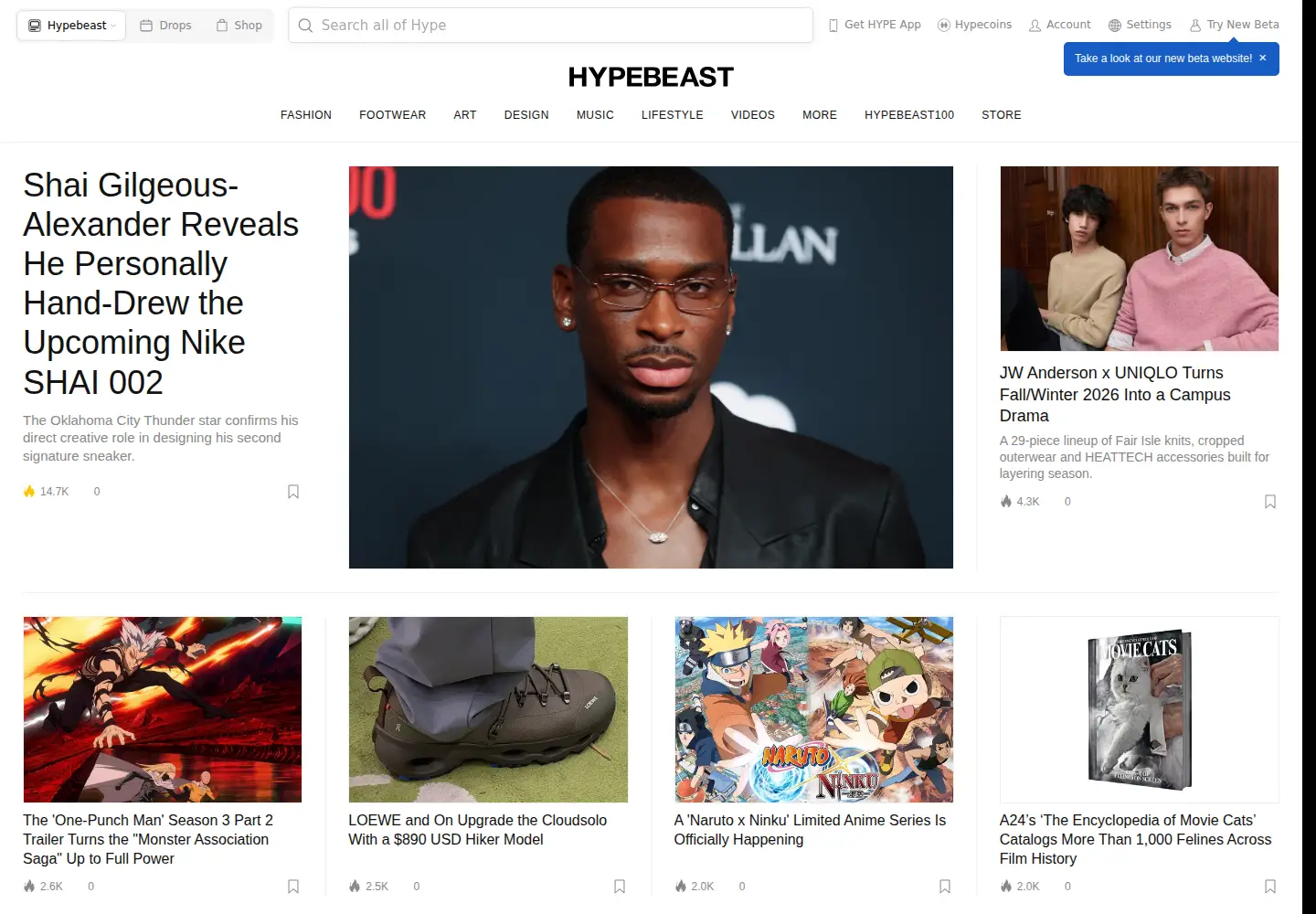Image resolution: width=1316 pixels, height=914 pixels.
Task: Open the Hypebeast site switcher dropdown
Action: (x=71, y=26)
